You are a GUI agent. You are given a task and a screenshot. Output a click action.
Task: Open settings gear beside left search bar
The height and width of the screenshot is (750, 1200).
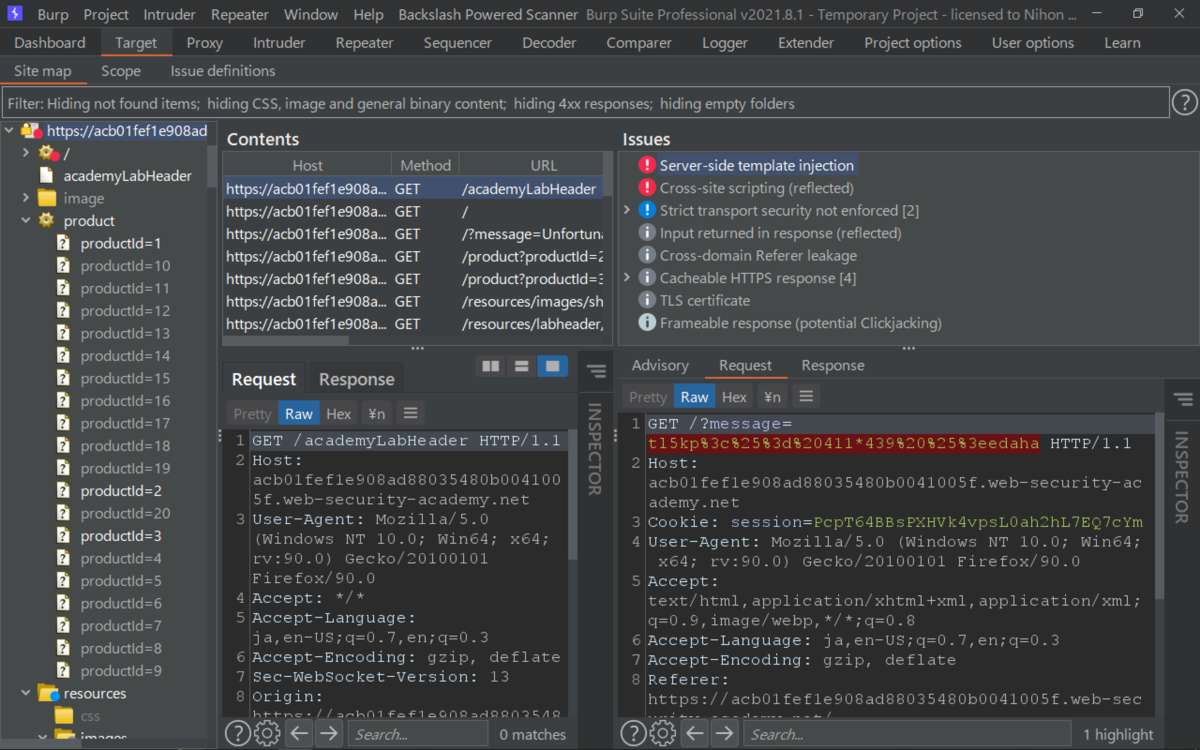point(267,734)
